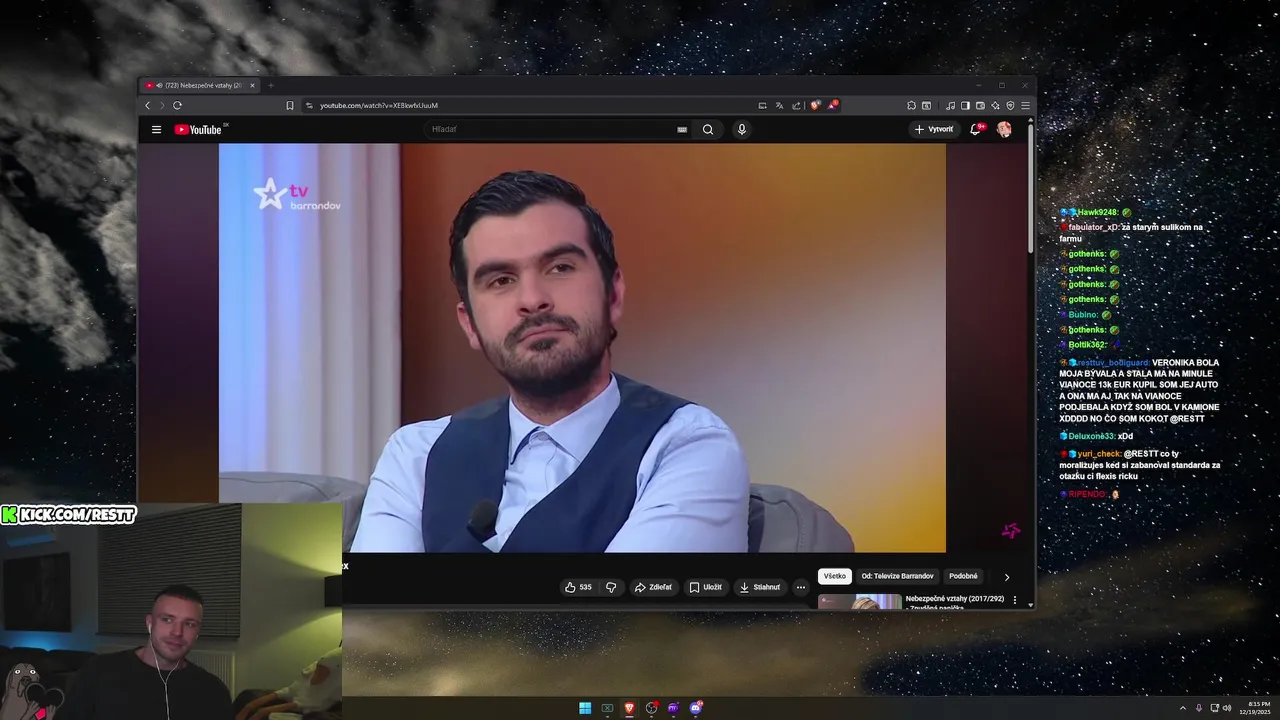The width and height of the screenshot is (1280, 720).
Task: Click the translate page icon in address bar
Action: (779, 105)
